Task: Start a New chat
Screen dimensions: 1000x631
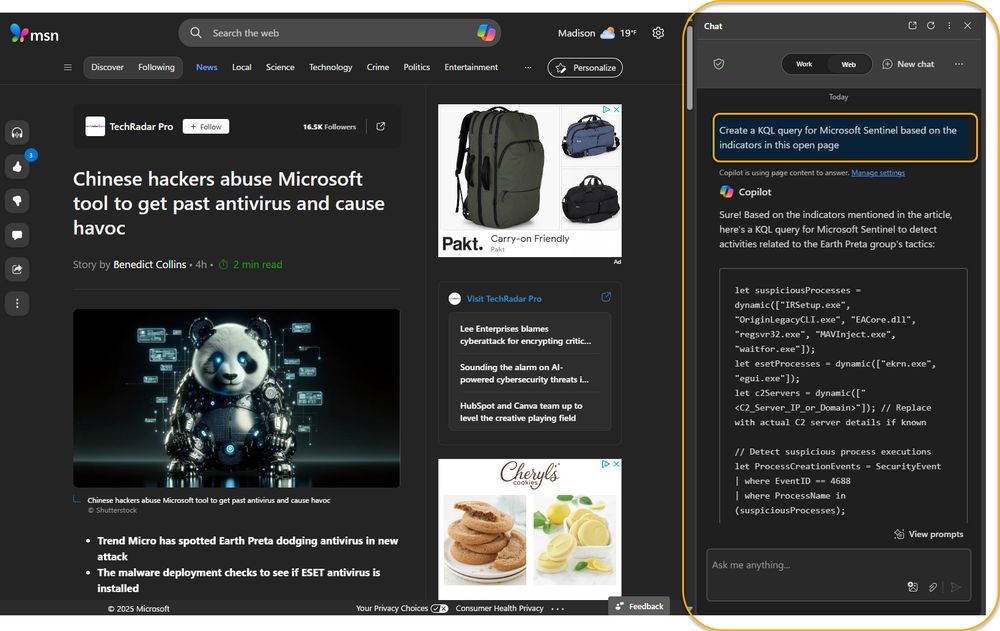Action: tap(908, 64)
